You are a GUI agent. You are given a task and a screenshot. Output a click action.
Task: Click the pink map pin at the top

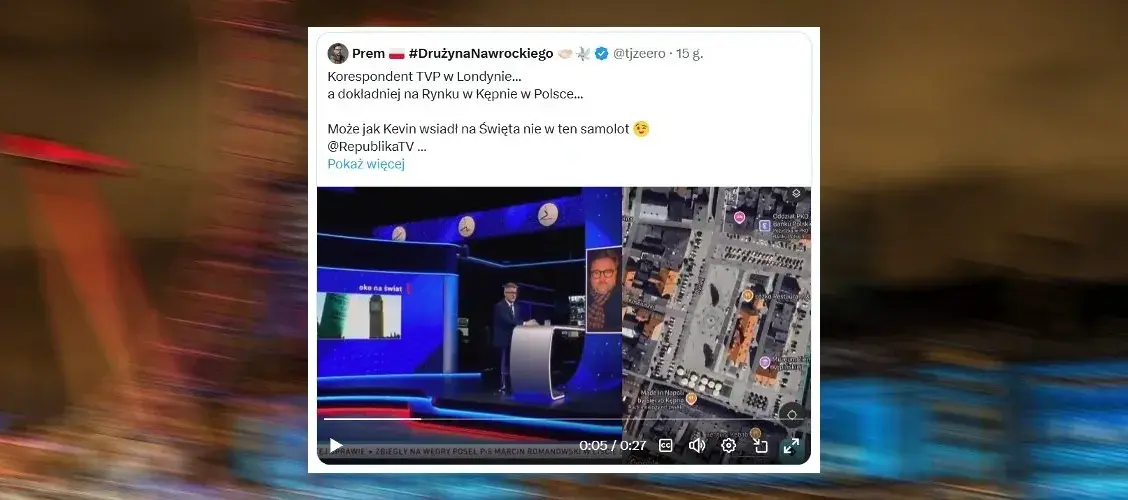tap(739, 217)
